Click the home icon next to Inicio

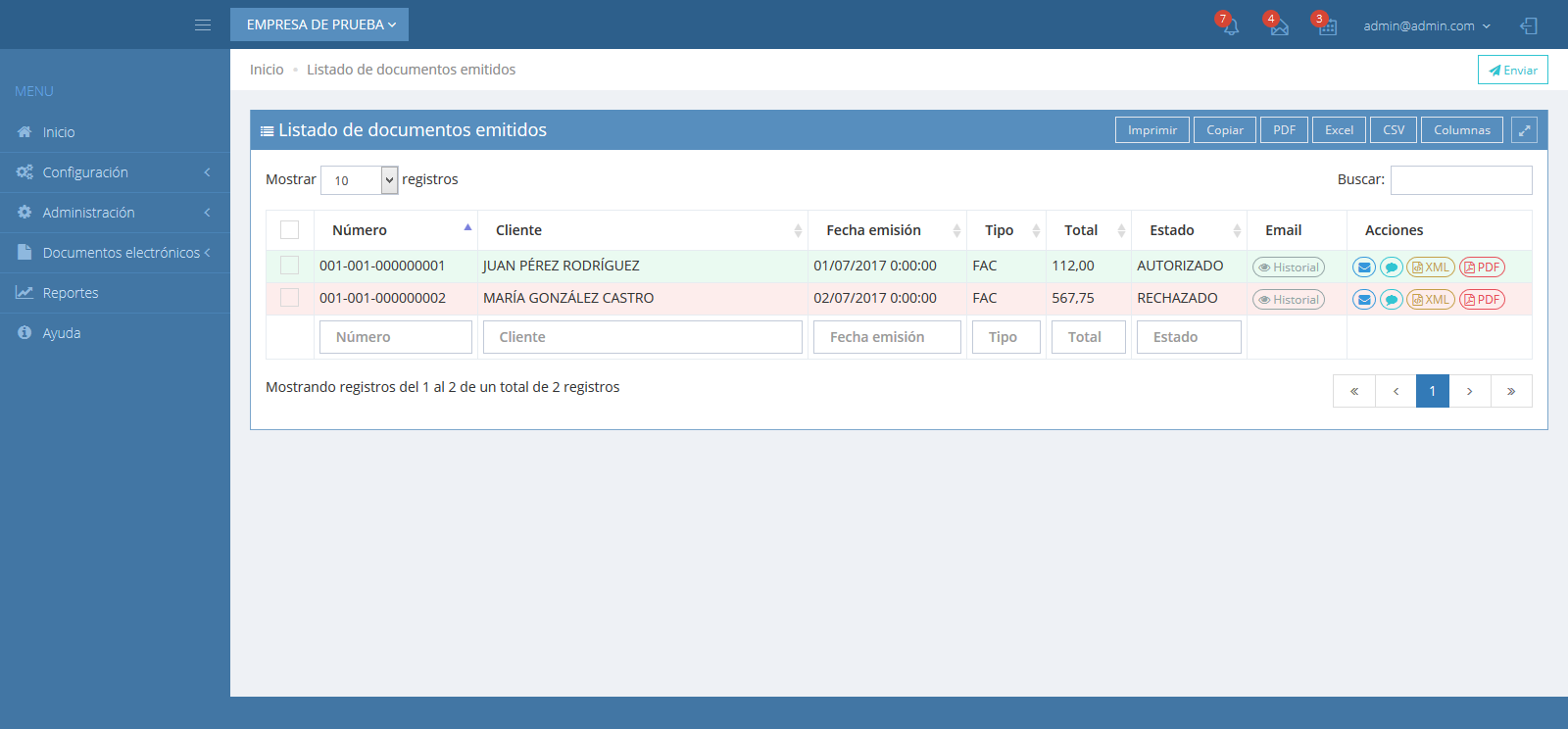[x=24, y=131]
